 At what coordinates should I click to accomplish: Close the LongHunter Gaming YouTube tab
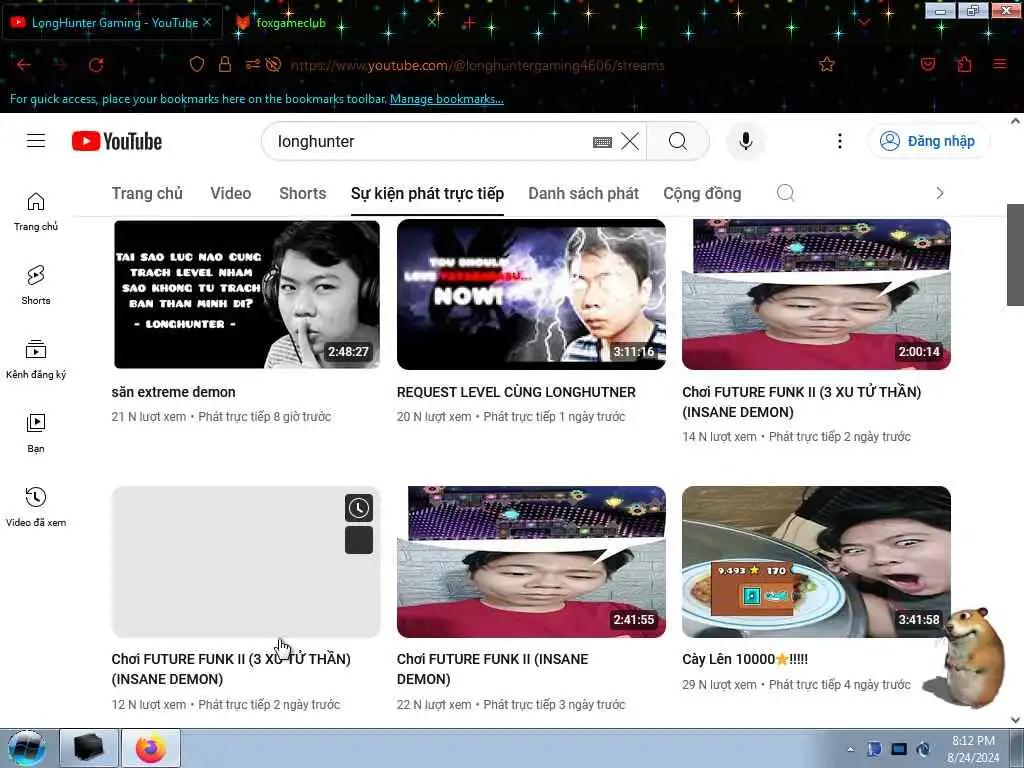[x=207, y=22]
